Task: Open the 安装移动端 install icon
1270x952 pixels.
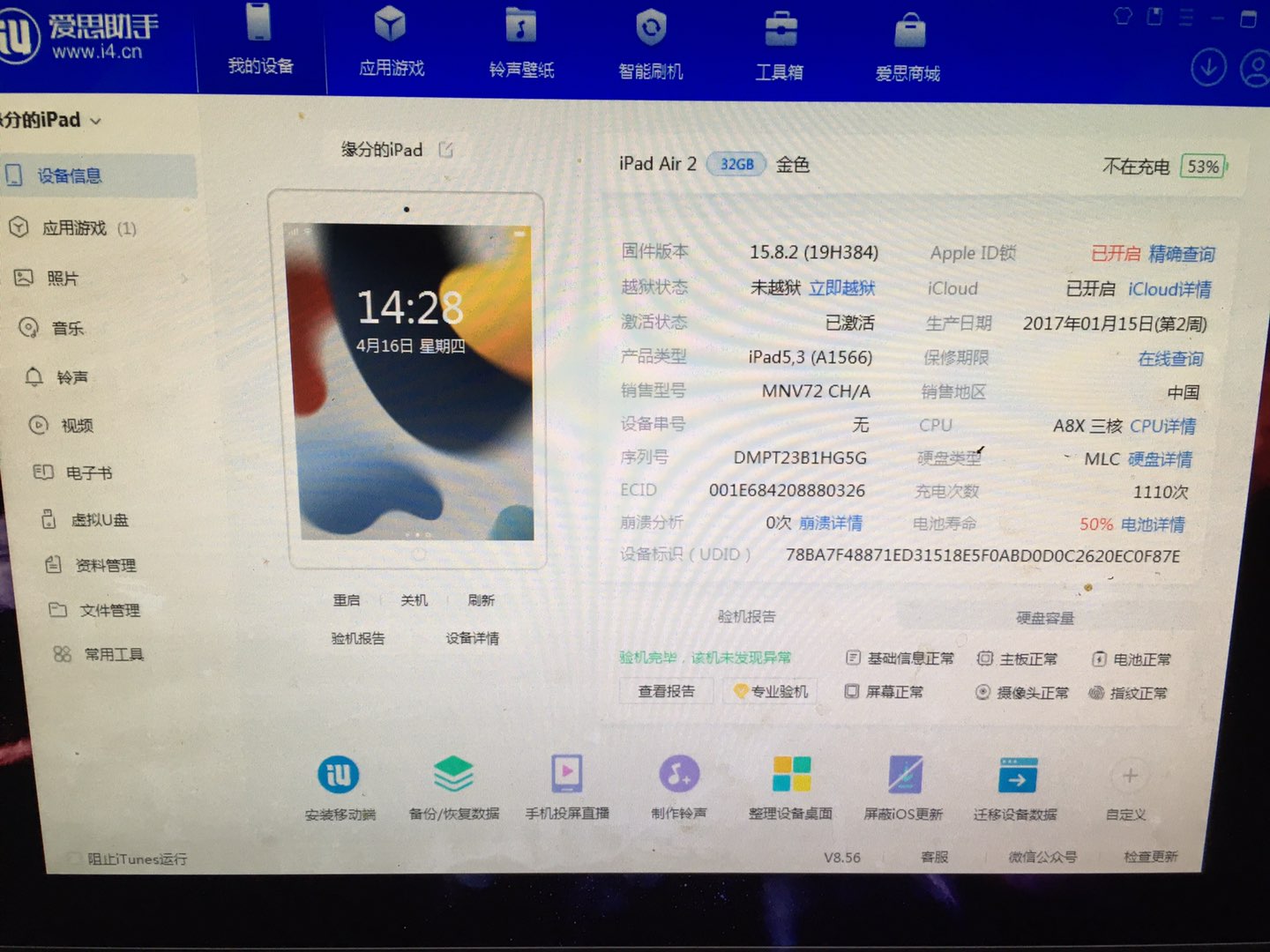Action: click(x=339, y=776)
